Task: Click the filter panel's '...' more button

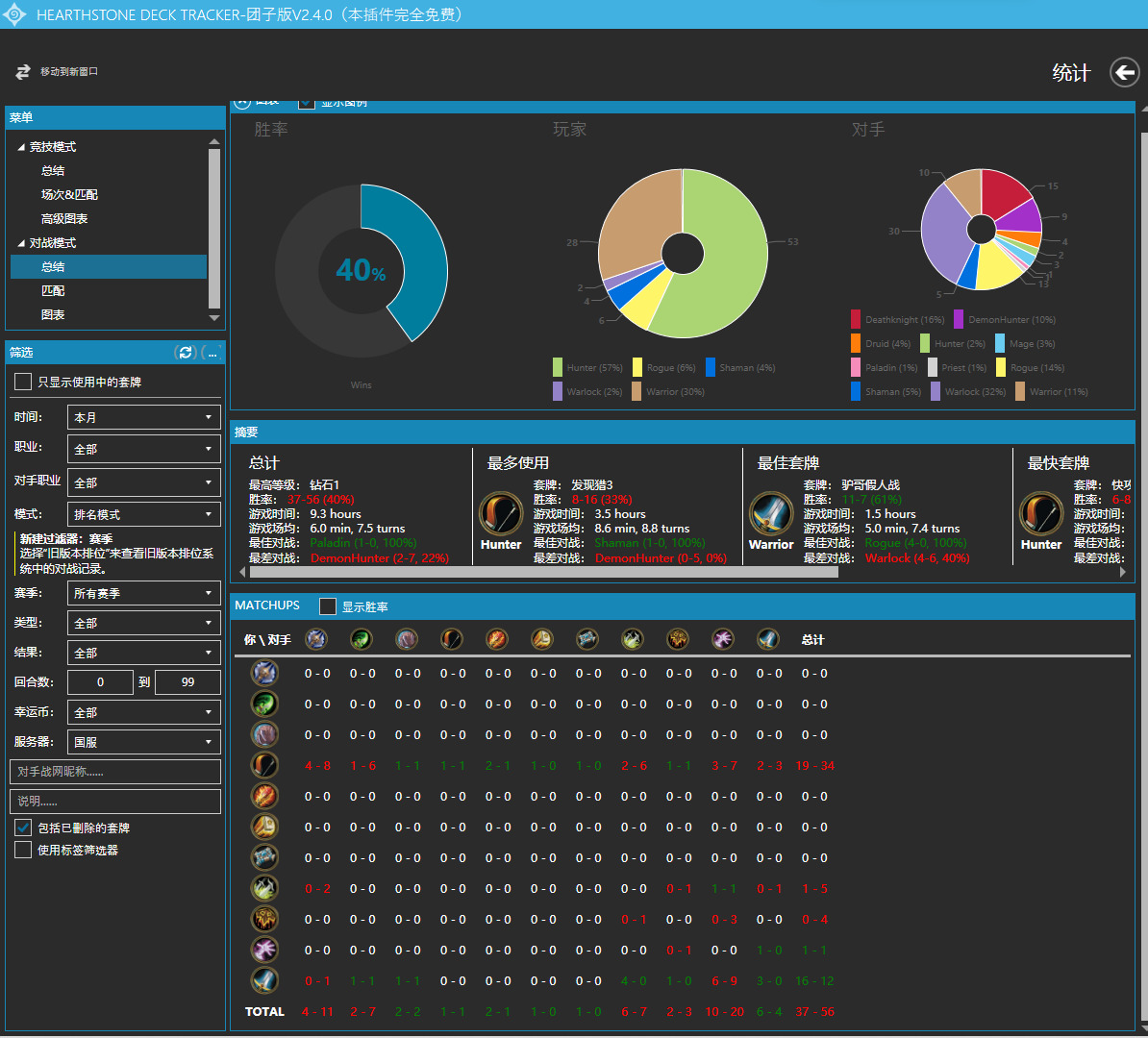Action: click(x=212, y=353)
